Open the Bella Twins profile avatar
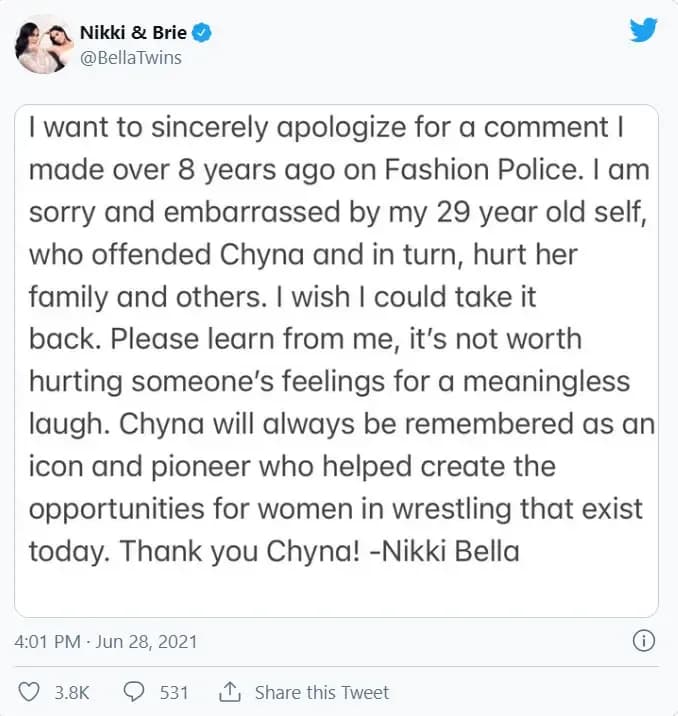 [x=42, y=44]
